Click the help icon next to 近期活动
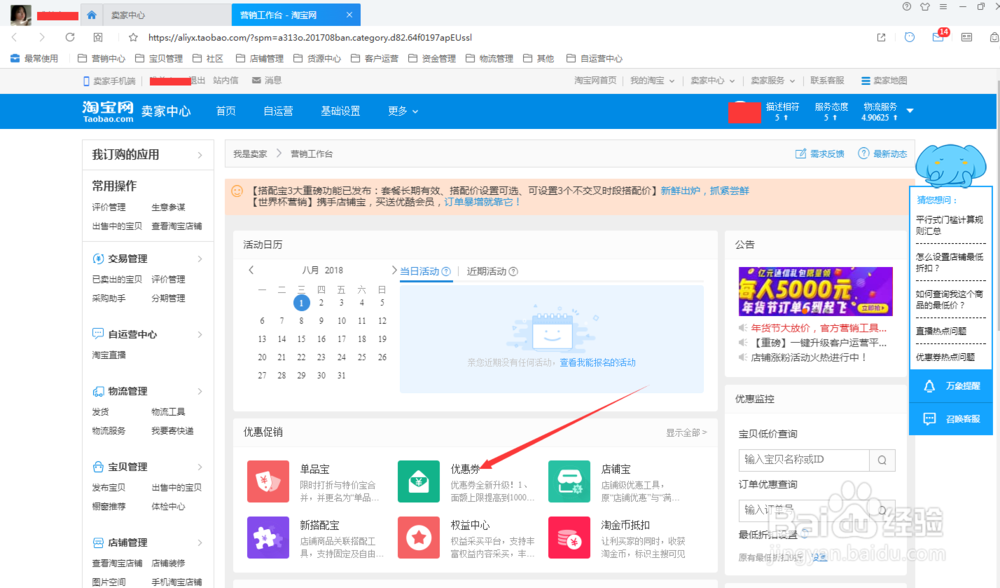The height and width of the screenshot is (588, 1000). click(513, 271)
